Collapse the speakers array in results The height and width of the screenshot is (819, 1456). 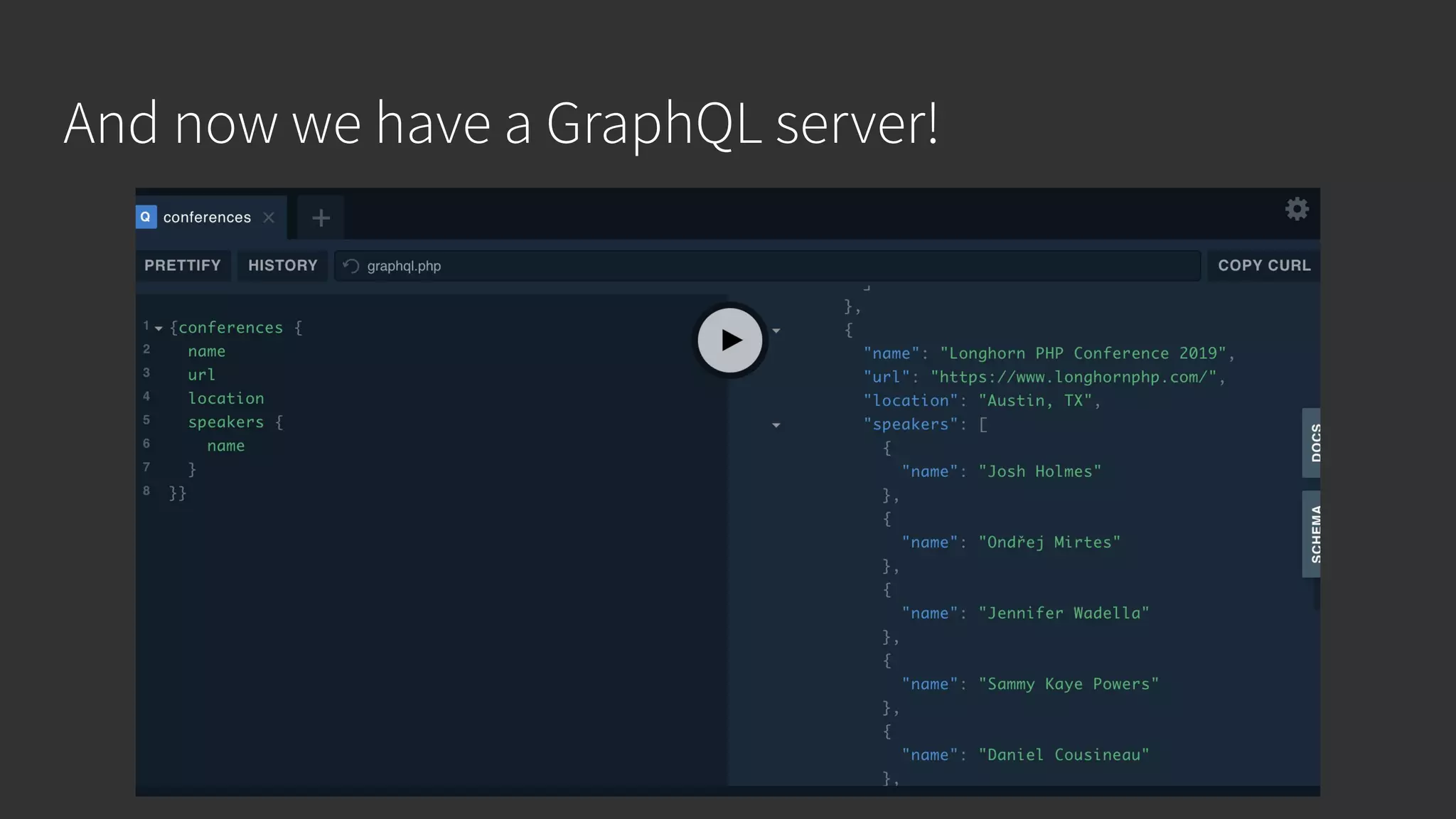776,425
